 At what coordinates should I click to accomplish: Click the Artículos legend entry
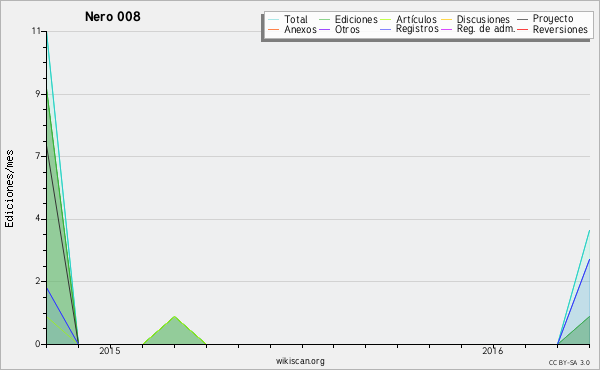click(x=416, y=19)
